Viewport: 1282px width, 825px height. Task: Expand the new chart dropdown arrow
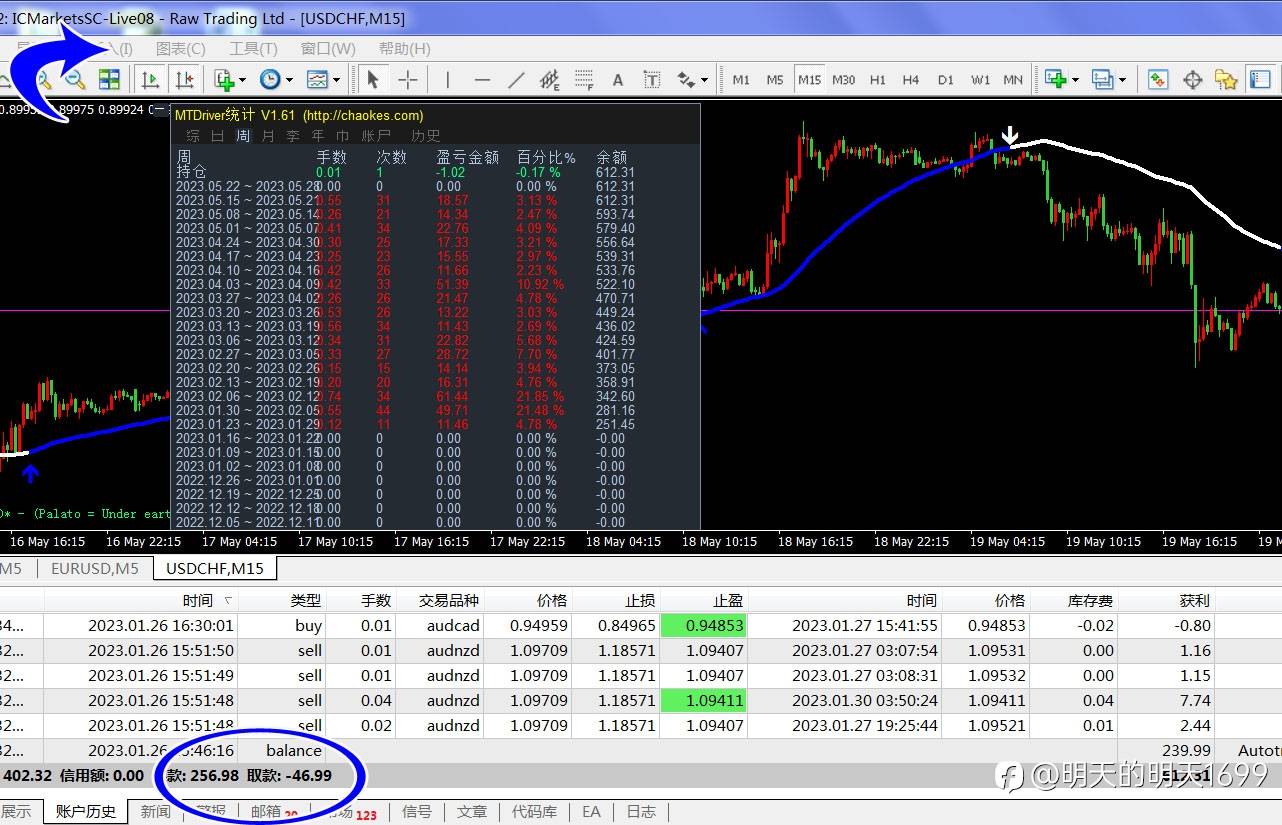(x=1075, y=80)
